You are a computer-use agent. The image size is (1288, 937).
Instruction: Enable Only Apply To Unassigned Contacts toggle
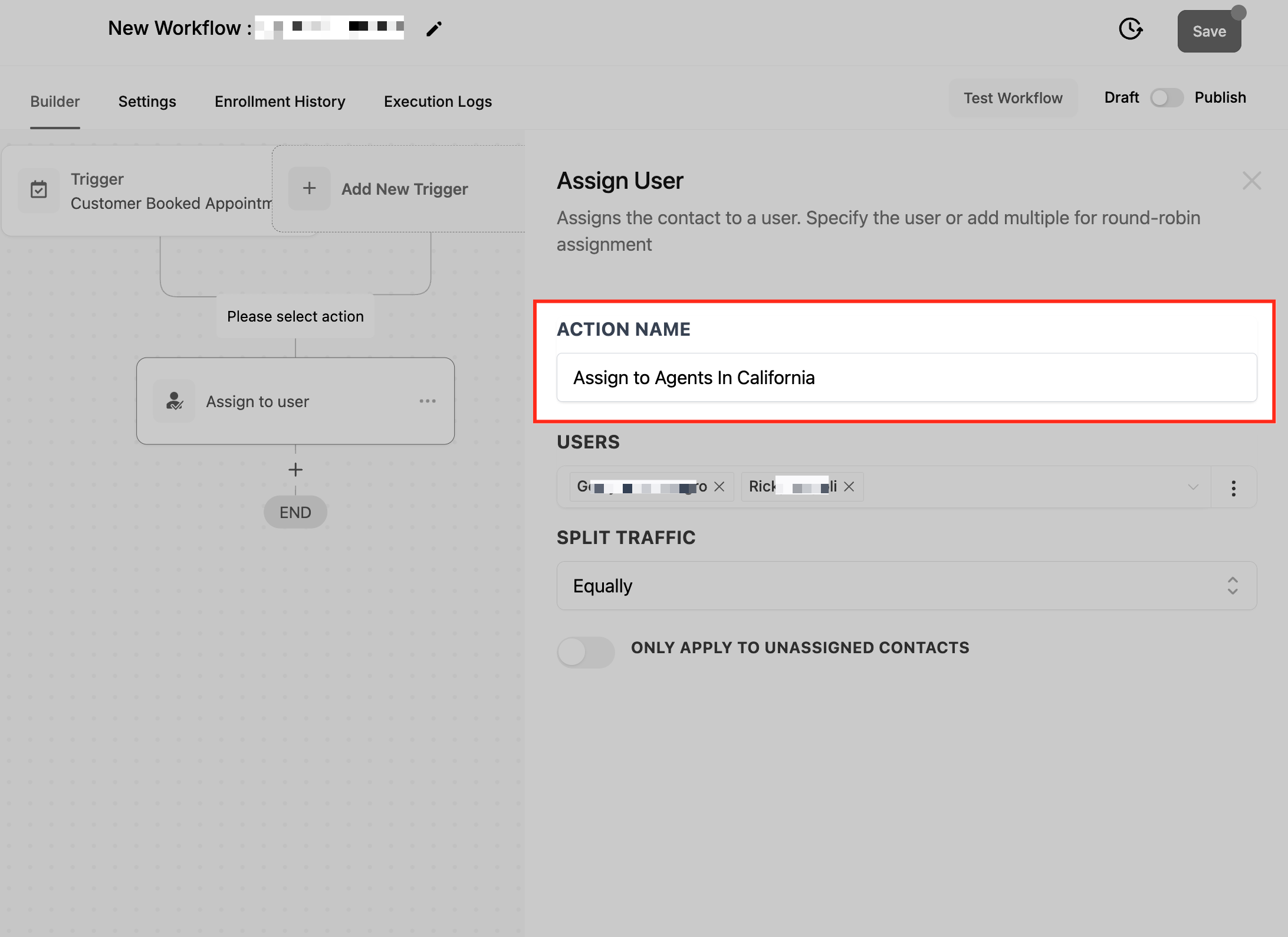point(585,652)
